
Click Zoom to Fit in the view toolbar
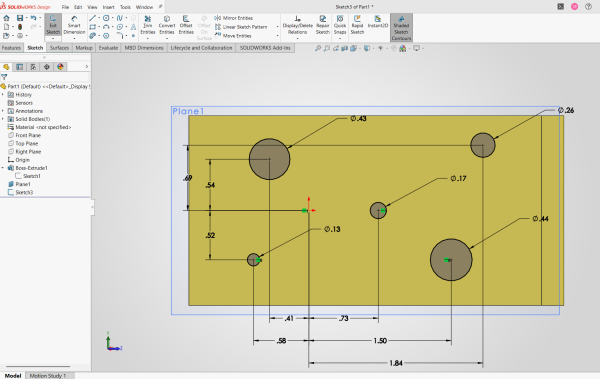click(318, 48)
